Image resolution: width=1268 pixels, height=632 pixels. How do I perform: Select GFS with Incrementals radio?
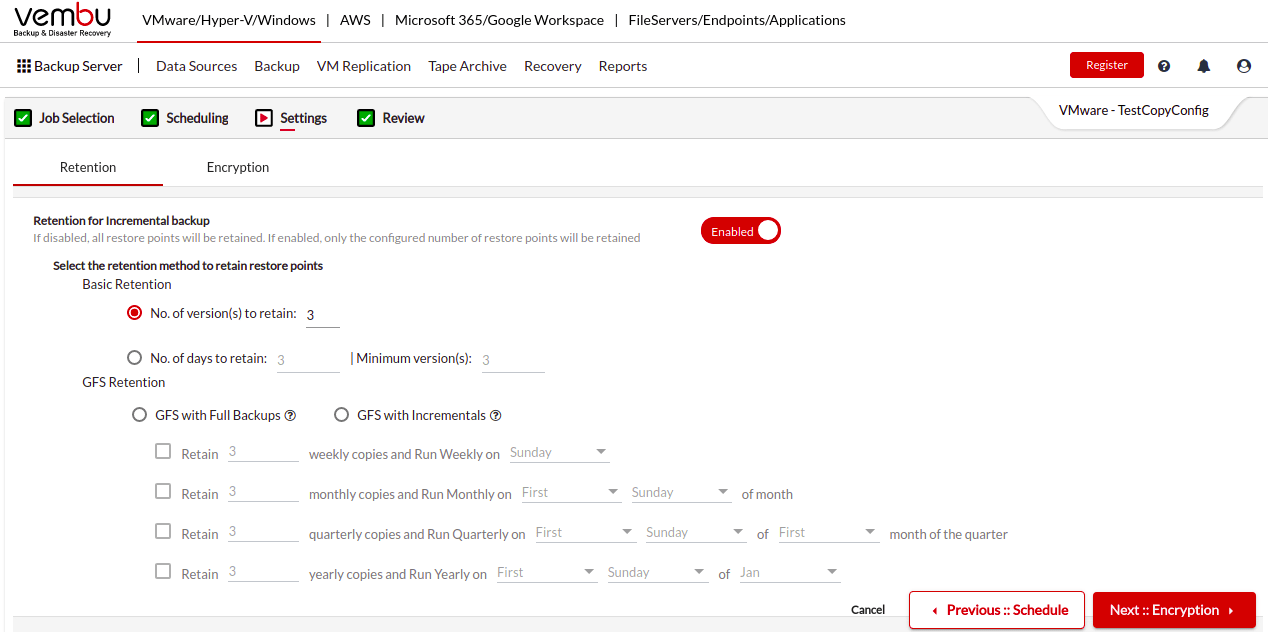pos(342,415)
